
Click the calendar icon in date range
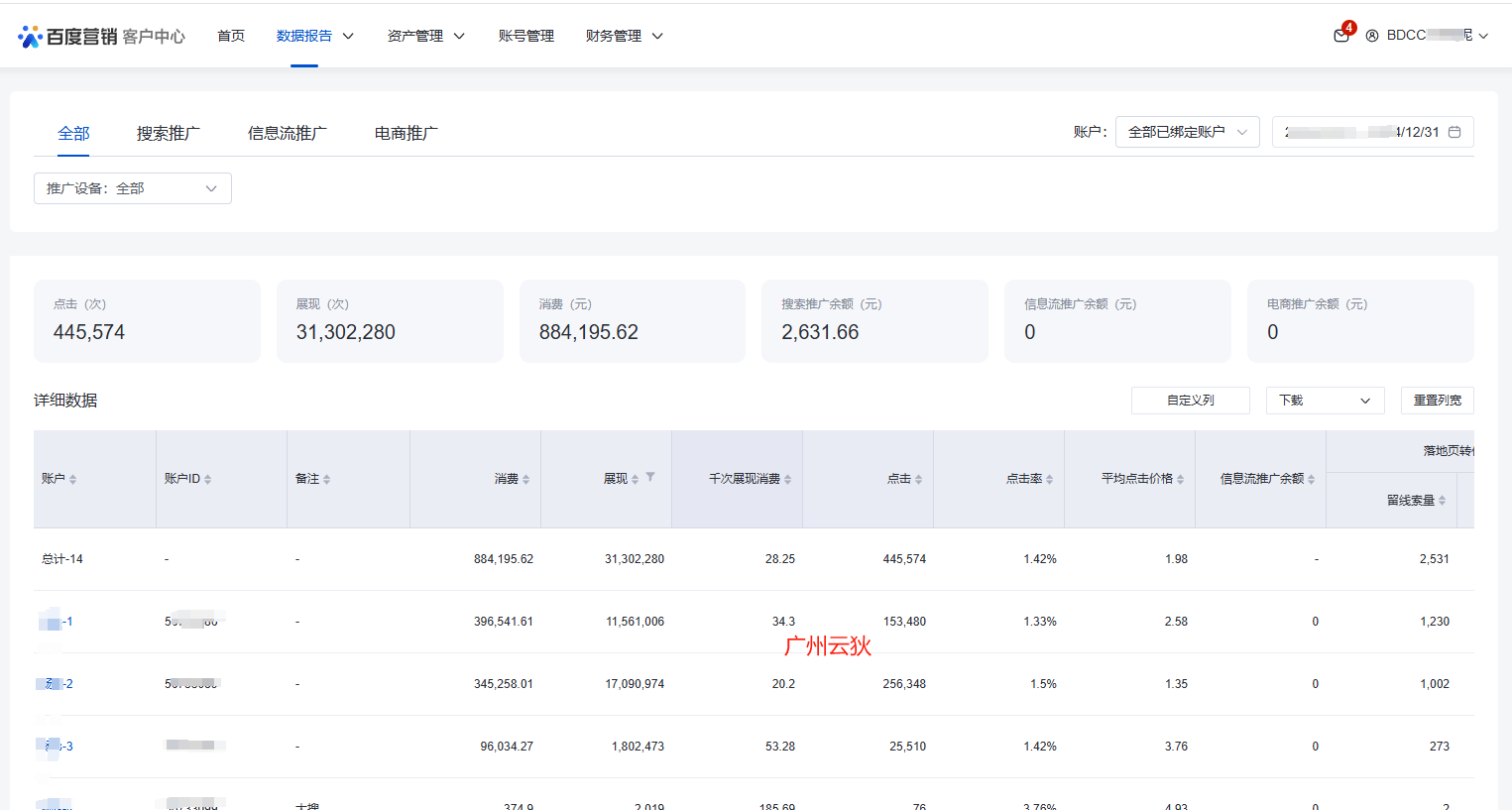point(1454,132)
